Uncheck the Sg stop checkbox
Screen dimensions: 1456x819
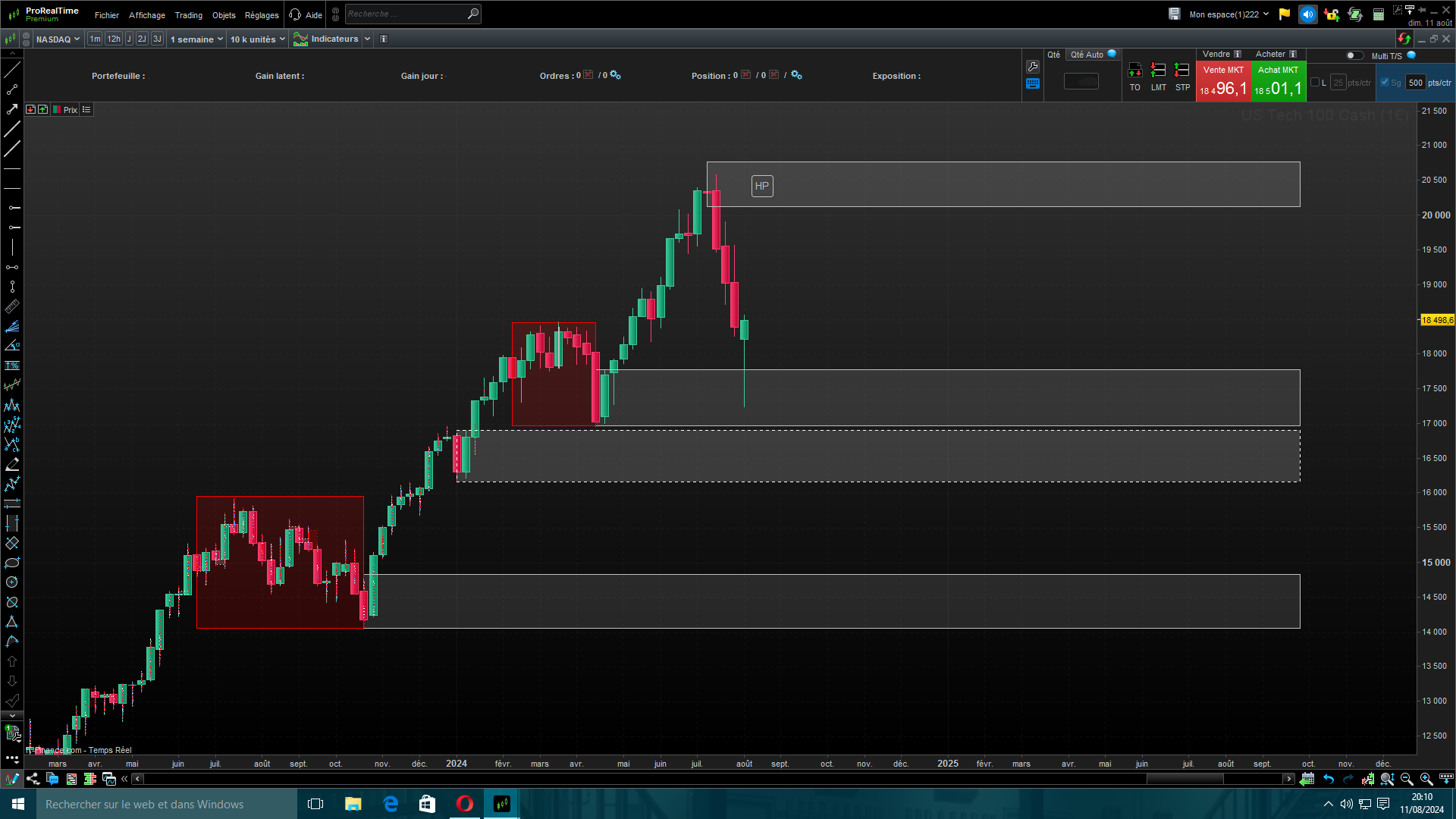click(1385, 83)
